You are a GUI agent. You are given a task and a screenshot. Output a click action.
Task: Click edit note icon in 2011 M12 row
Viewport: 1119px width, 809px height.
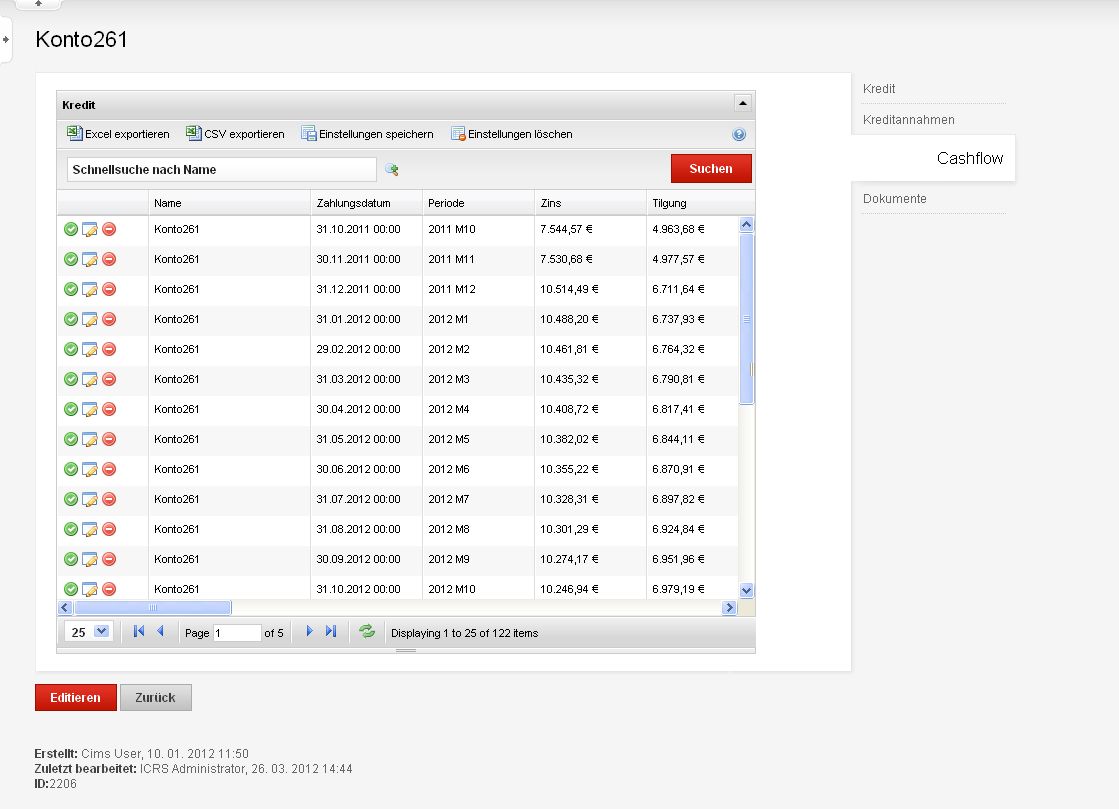[89, 289]
